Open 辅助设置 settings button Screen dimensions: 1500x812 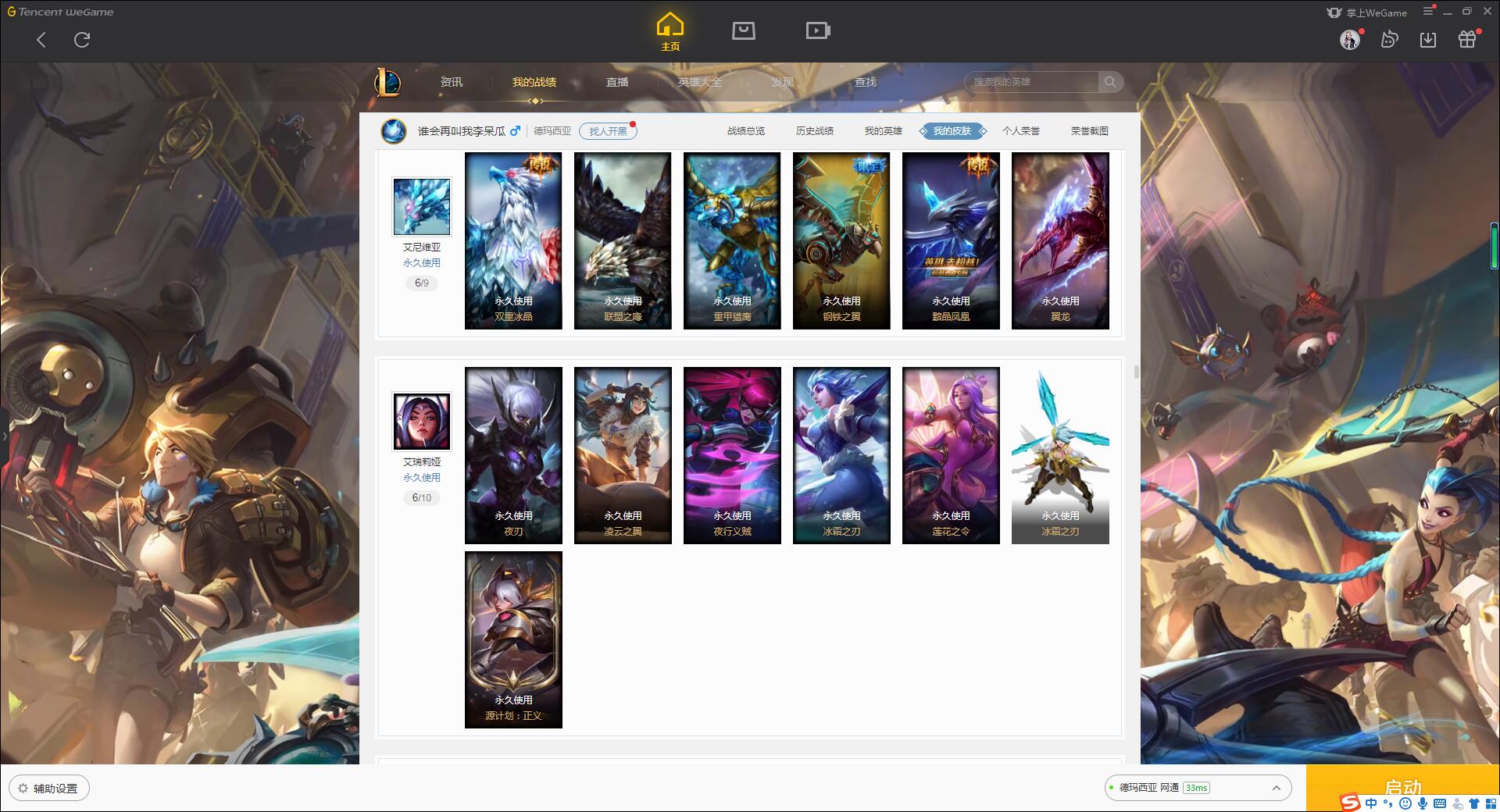[x=49, y=789]
